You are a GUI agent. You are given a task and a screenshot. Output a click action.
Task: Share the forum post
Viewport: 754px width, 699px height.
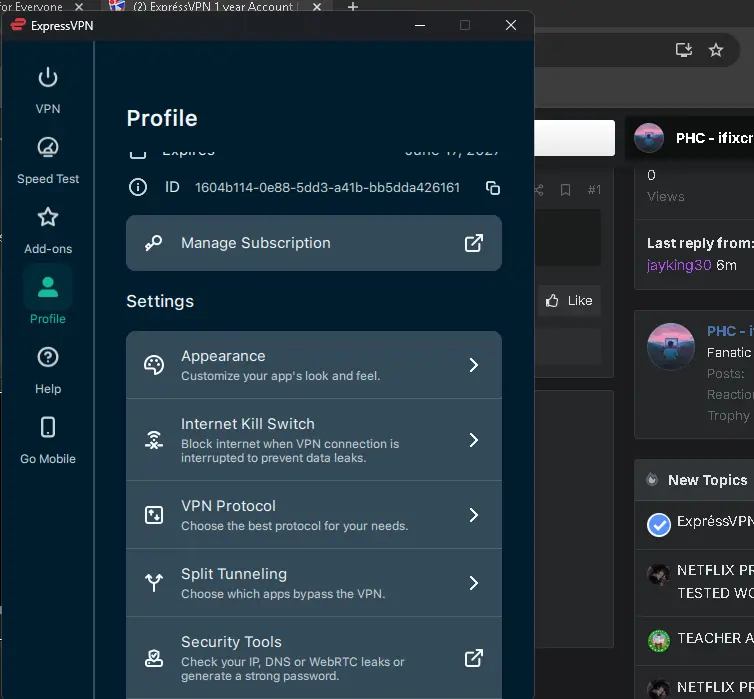pos(539,190)
